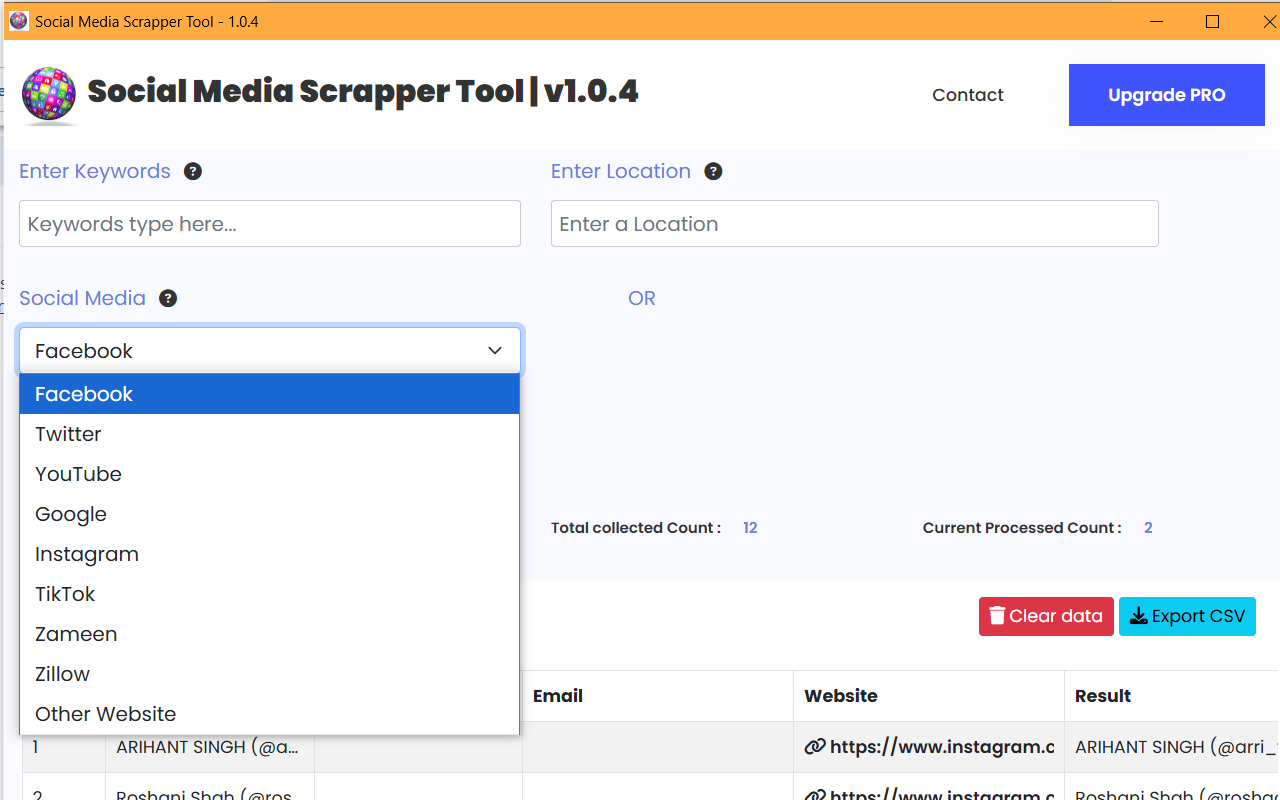Click Current Processed Count value 2
The width and height of the screenshot is (1280, 800).
[x=1148, y=528]
